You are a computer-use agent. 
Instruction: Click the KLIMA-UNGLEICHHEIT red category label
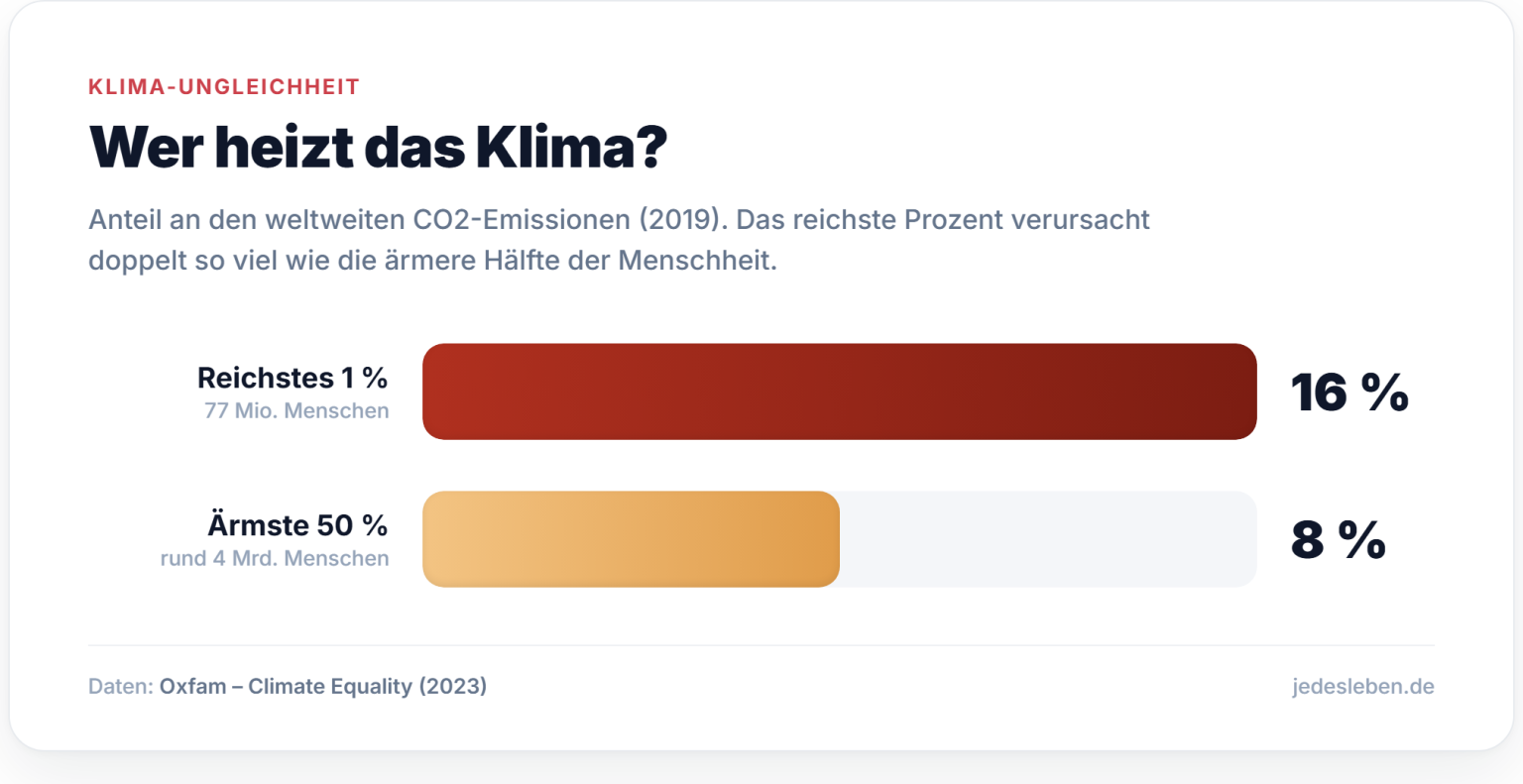point(224,87)
